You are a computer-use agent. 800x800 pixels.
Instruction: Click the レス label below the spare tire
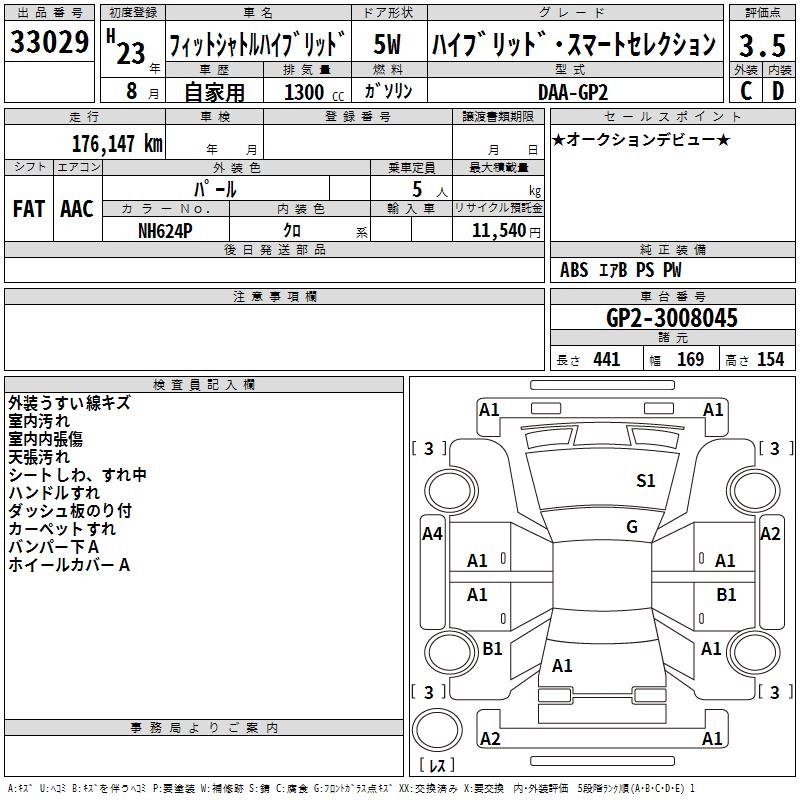pyautogui.click(x=437, y=766)
